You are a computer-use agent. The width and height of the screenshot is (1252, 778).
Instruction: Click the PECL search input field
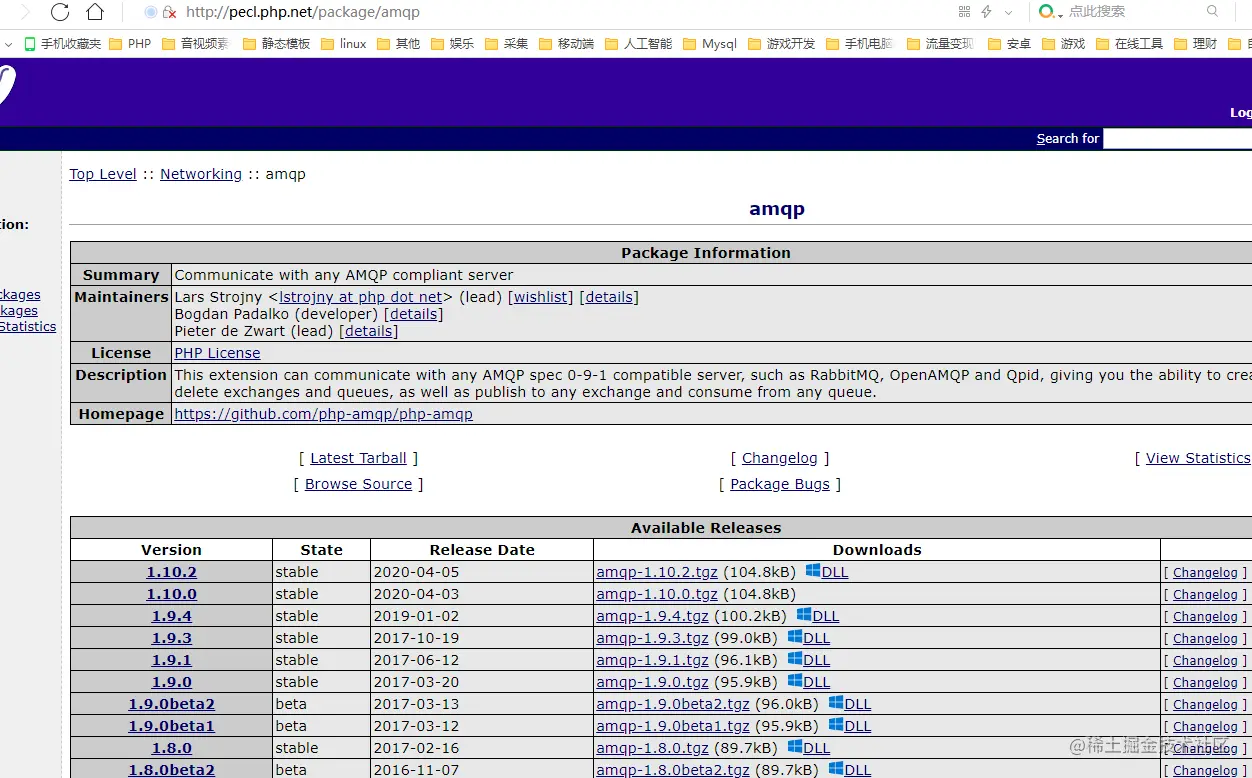click(x=1178, y=139)
